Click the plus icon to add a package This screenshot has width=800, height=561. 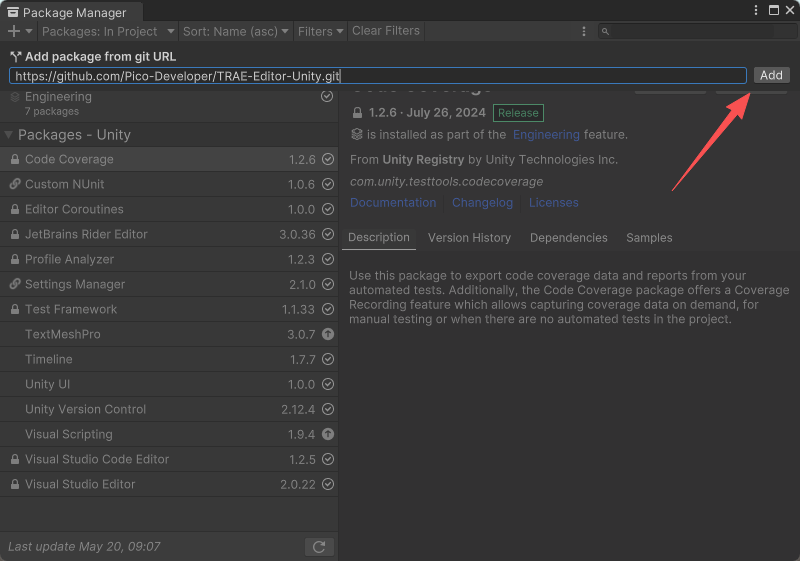[x=14, y=32]
